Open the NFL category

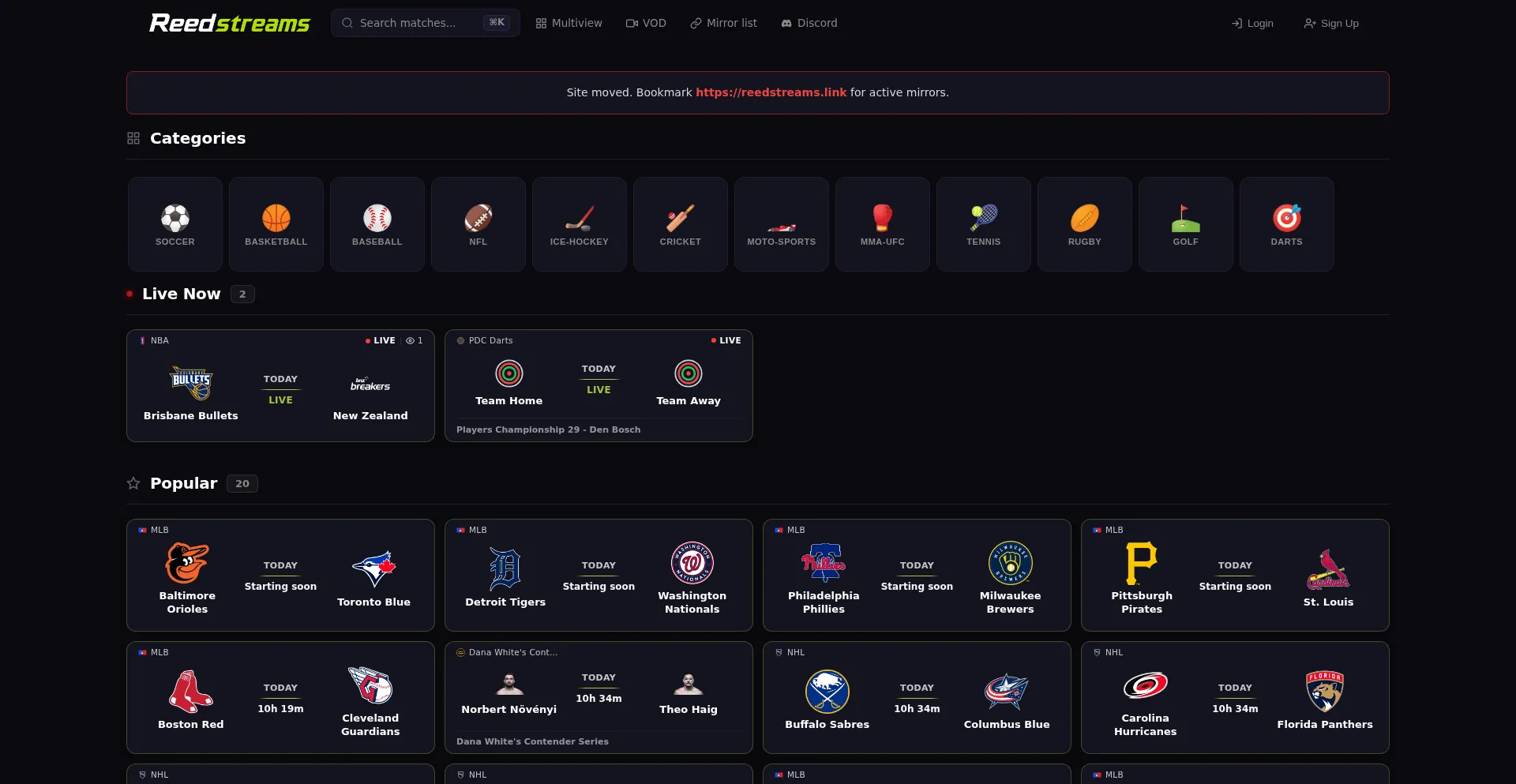coord(478,224)
